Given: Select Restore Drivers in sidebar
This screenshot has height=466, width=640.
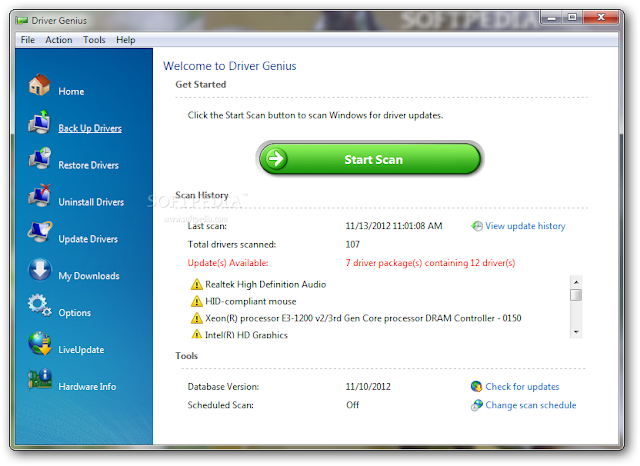Looking at the screenshot, I should tap(89, 165).
